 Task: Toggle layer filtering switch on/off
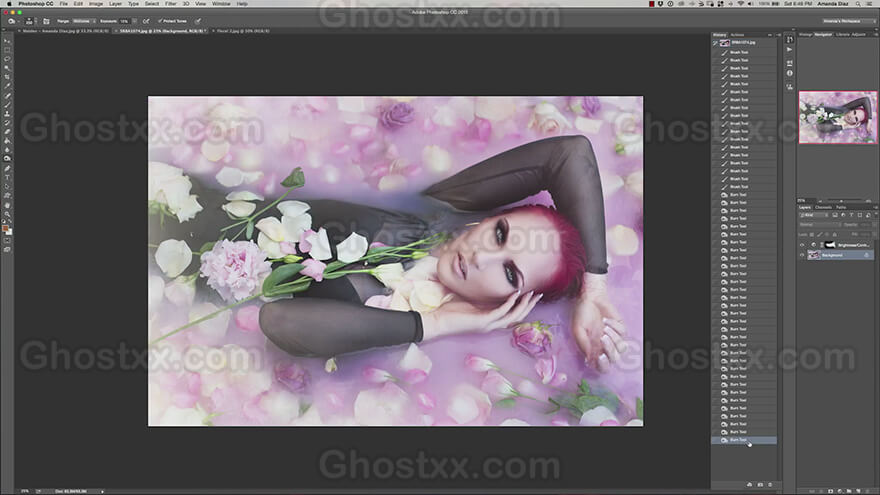[x=875, y=215]
